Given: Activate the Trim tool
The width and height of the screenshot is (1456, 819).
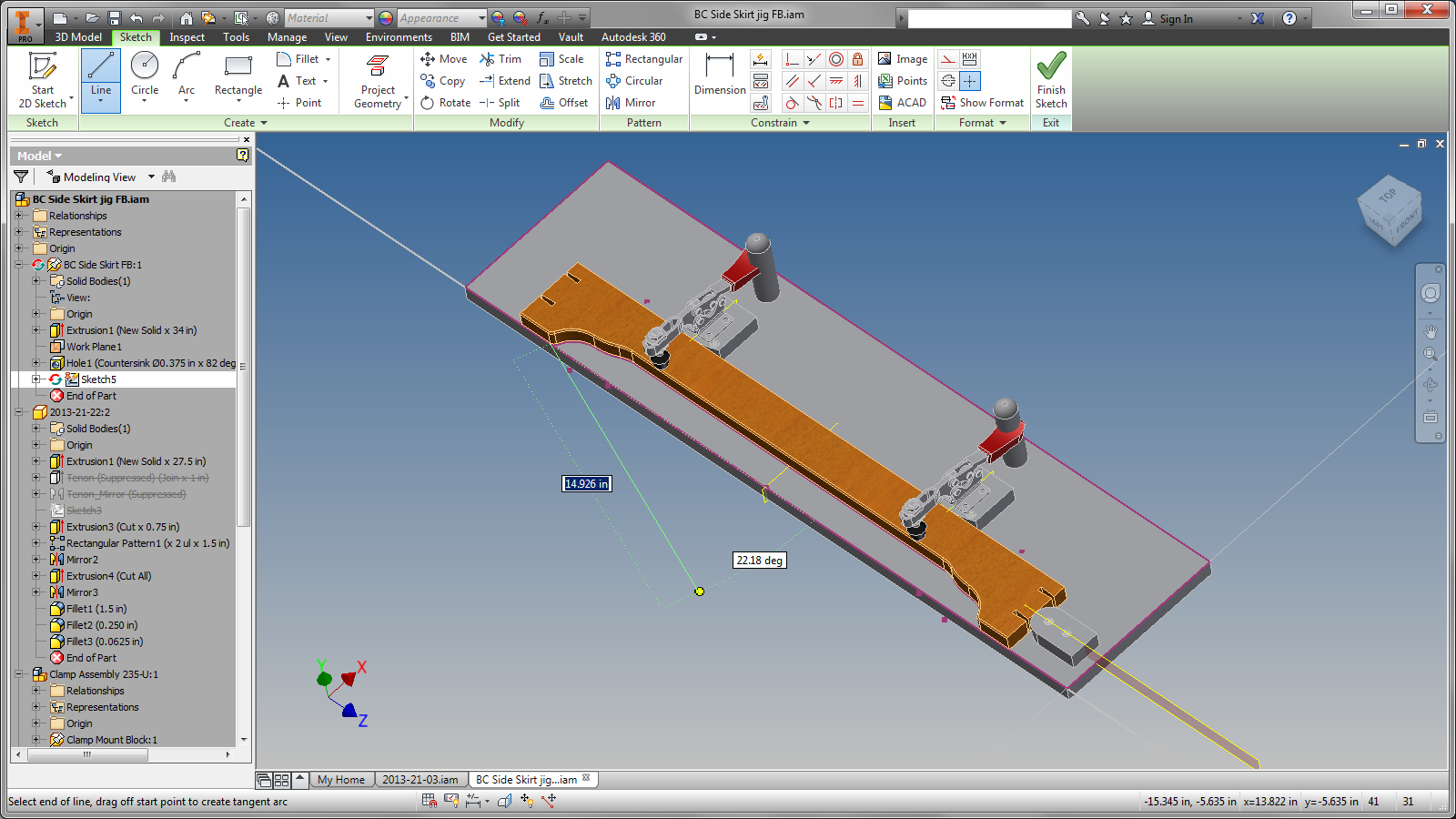Looking at the screenshot, I should pyautogui.click(x=502, y=58).
